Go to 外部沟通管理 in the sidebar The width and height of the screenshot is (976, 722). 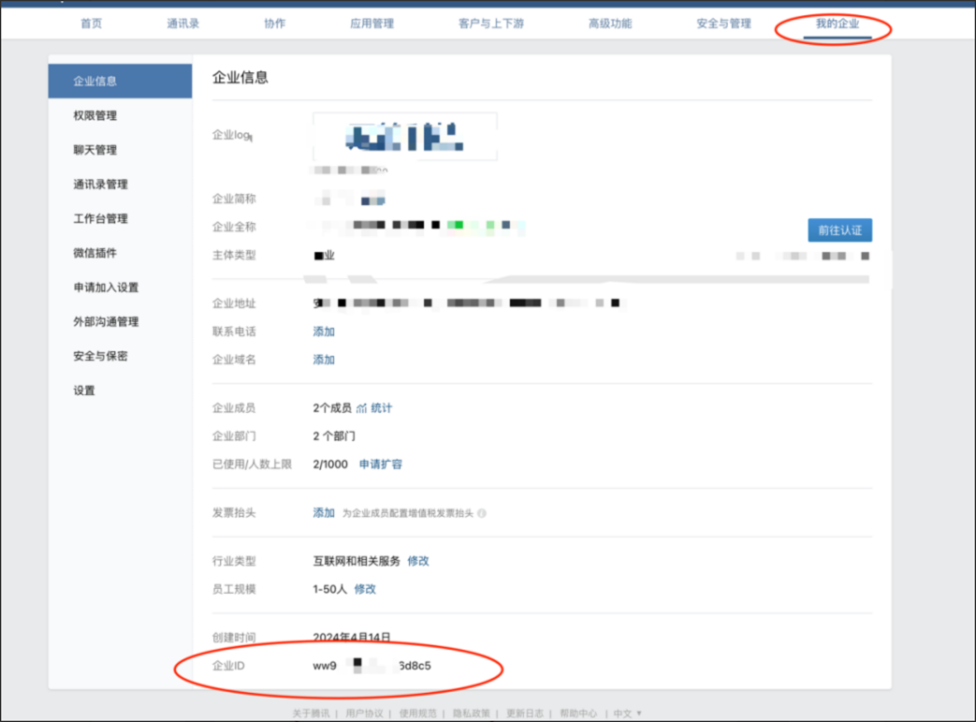coord(106,322)
